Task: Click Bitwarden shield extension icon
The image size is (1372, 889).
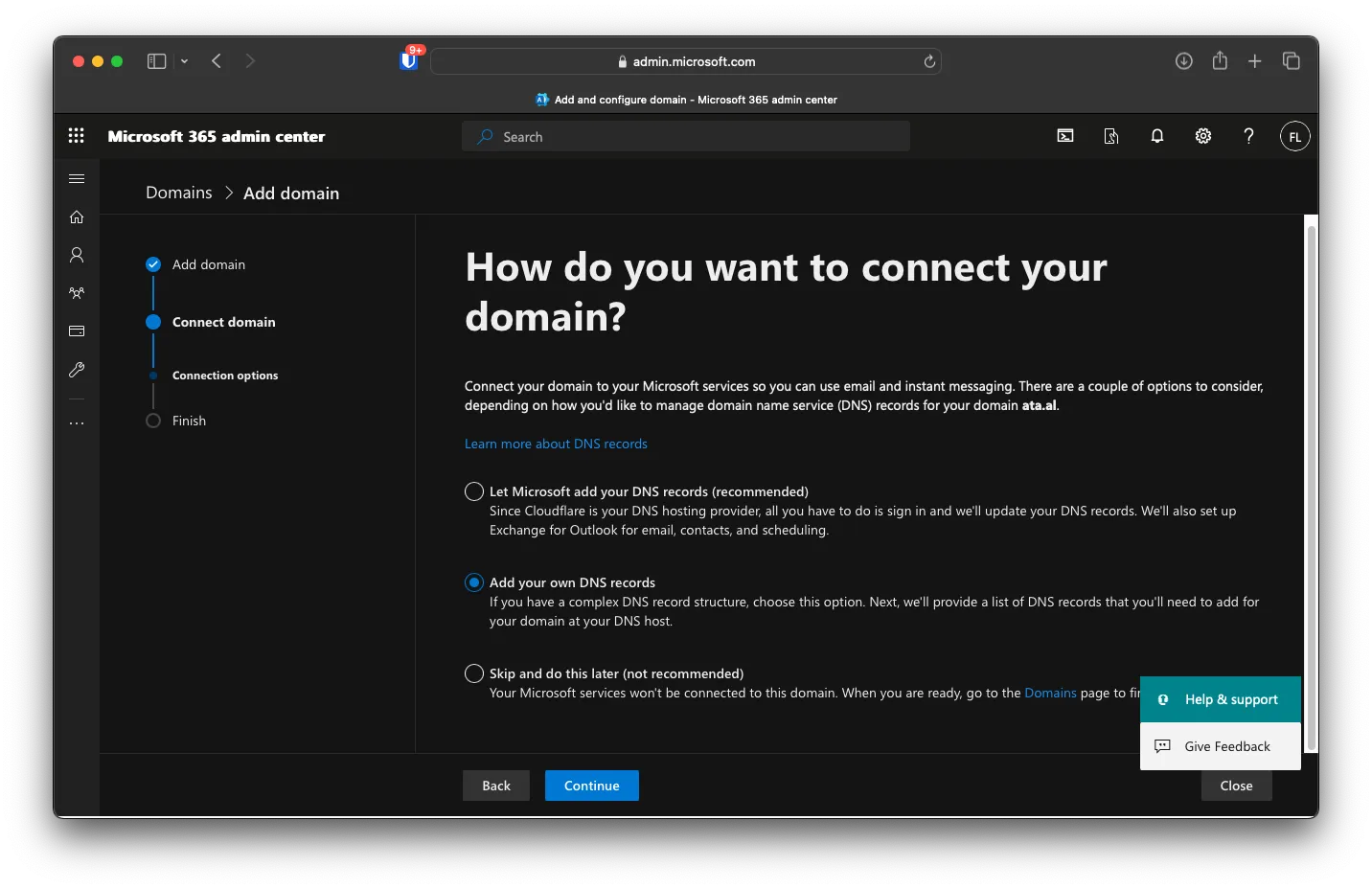Action: coord(409,60)
